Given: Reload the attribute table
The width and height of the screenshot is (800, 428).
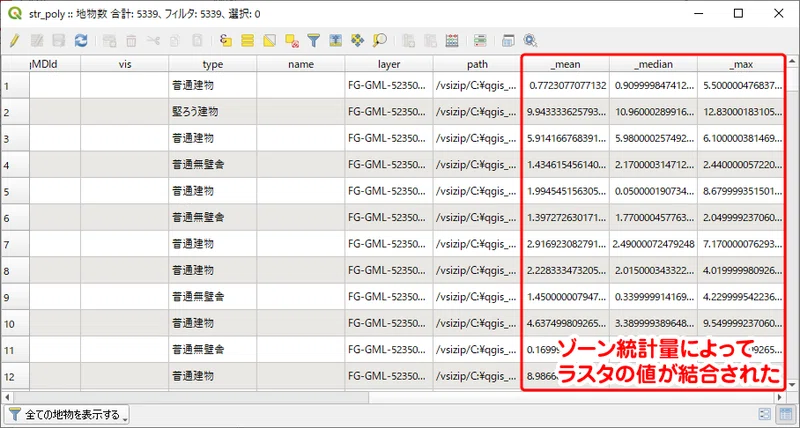Looking at the screenshot, I should (81, 40).
